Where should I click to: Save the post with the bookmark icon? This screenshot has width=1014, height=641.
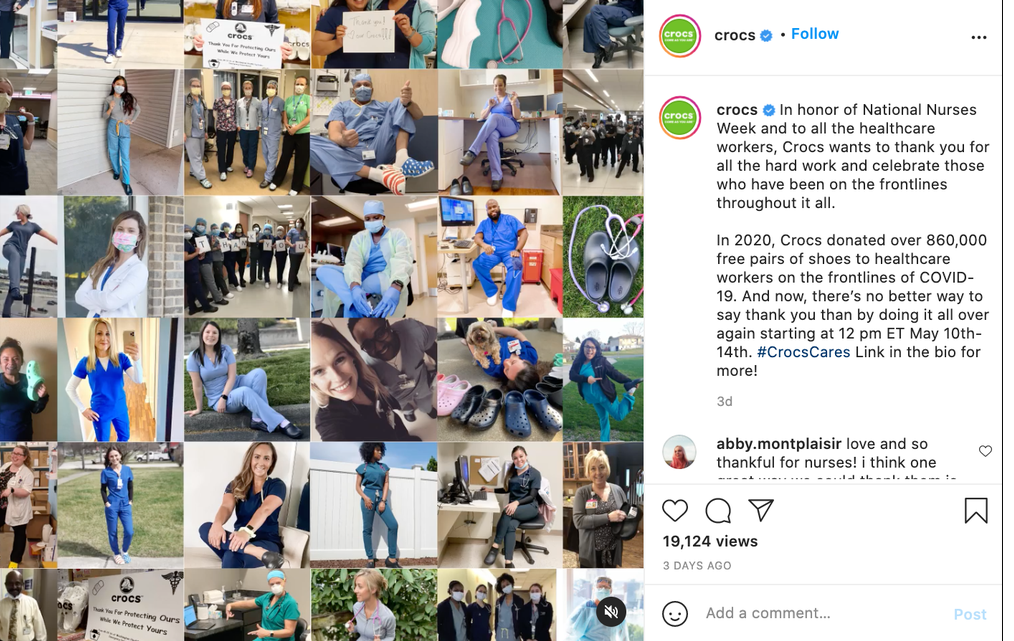pyautogui.click(x=976, y=510)
